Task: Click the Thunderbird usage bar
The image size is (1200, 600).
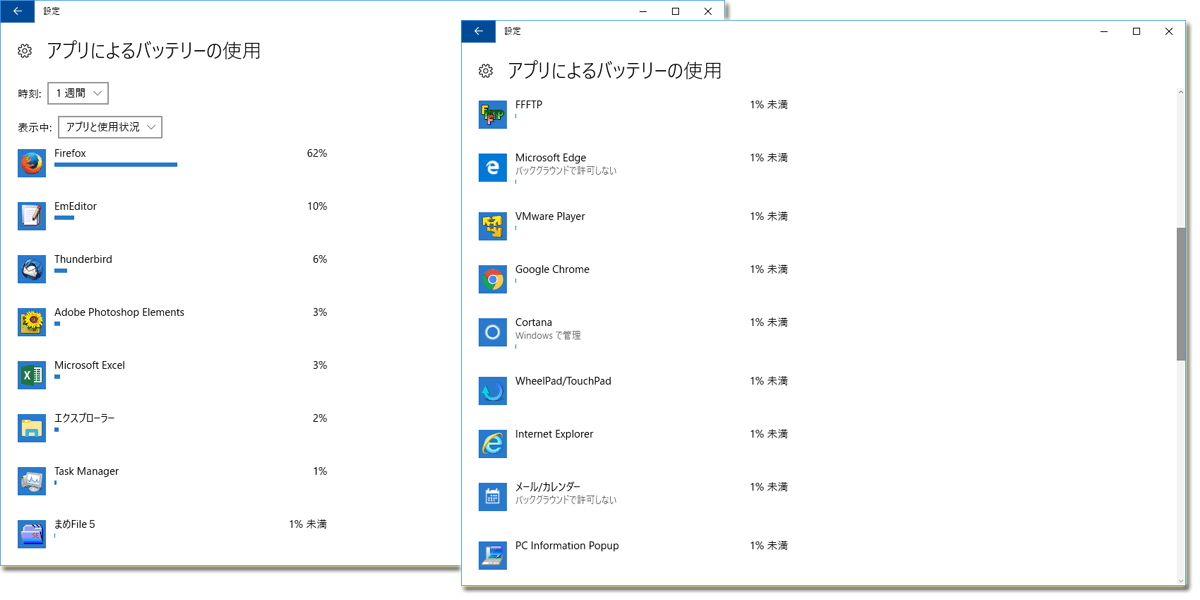Action: [x=60, y=270]
